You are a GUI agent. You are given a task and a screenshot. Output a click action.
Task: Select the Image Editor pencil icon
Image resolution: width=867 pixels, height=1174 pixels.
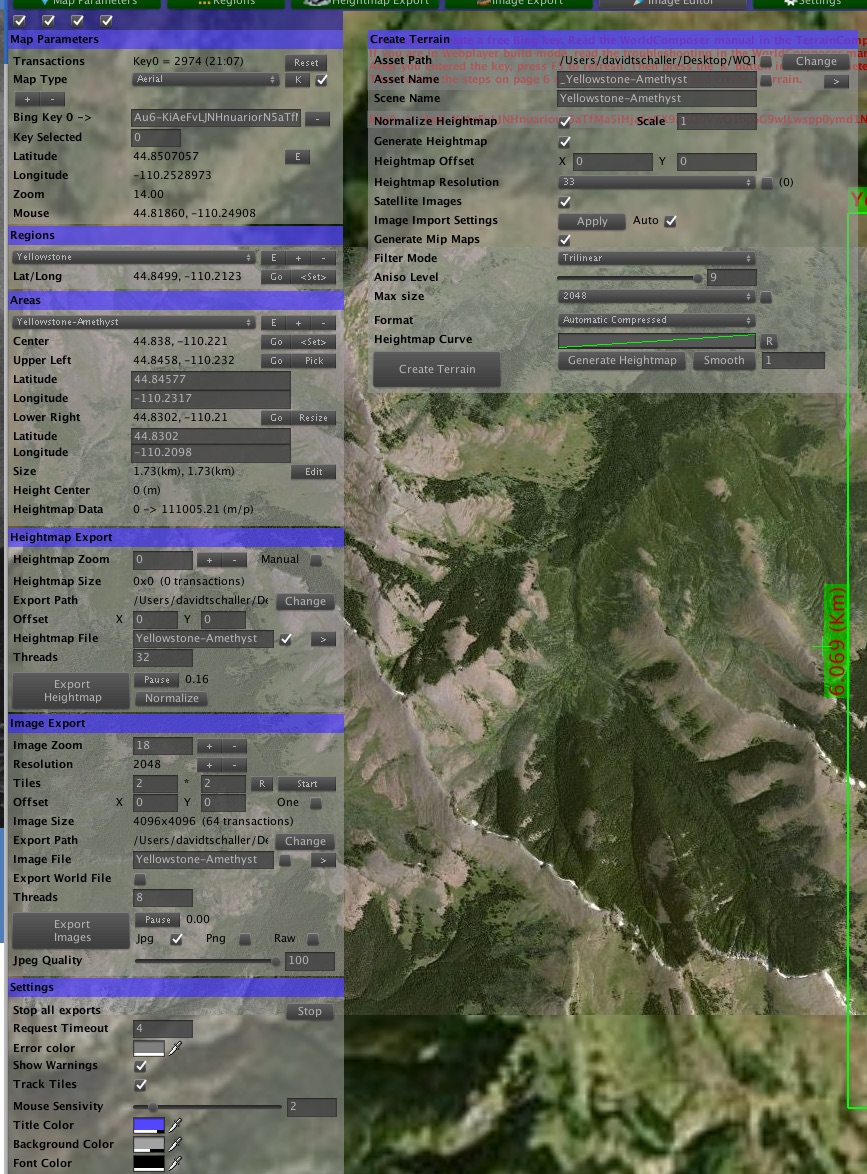coord(635,4)
